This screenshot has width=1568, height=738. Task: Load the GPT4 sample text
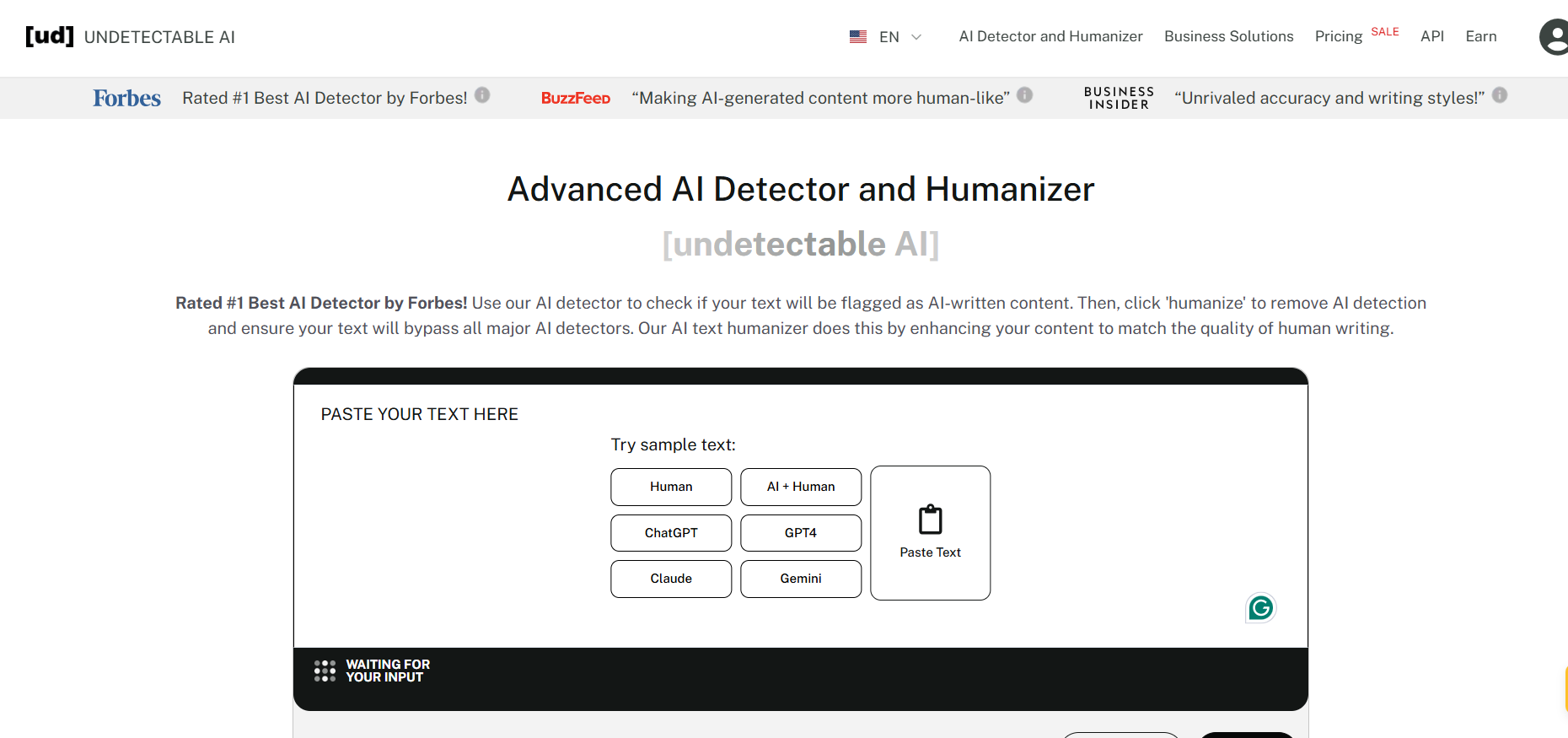coord(801,533)
